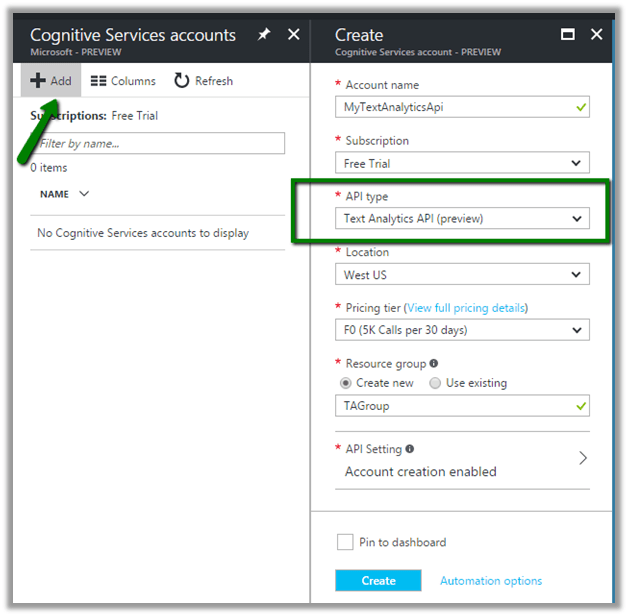The height and width of the screenshot is (616, 628).
Task: Click the Resource group info icon
Action: (433, 364)
